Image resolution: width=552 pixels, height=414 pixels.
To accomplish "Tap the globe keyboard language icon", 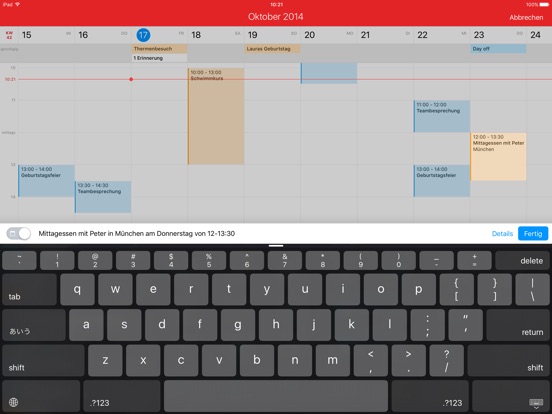I will [x=13, y=402].
